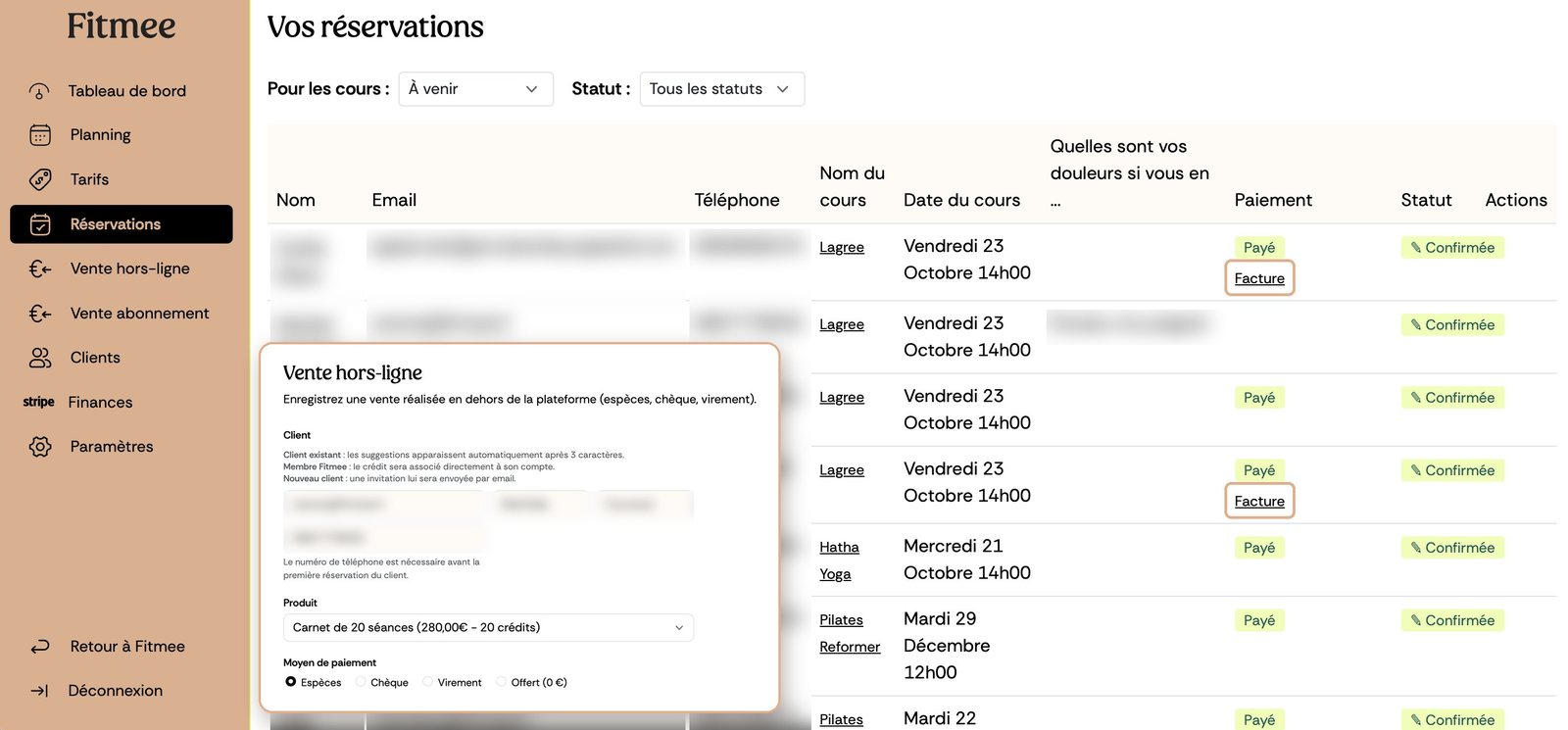Viewport: 1568px width, 730px height.
Task: Click the Fitmee logo in the sidebar
Action: 122,25
